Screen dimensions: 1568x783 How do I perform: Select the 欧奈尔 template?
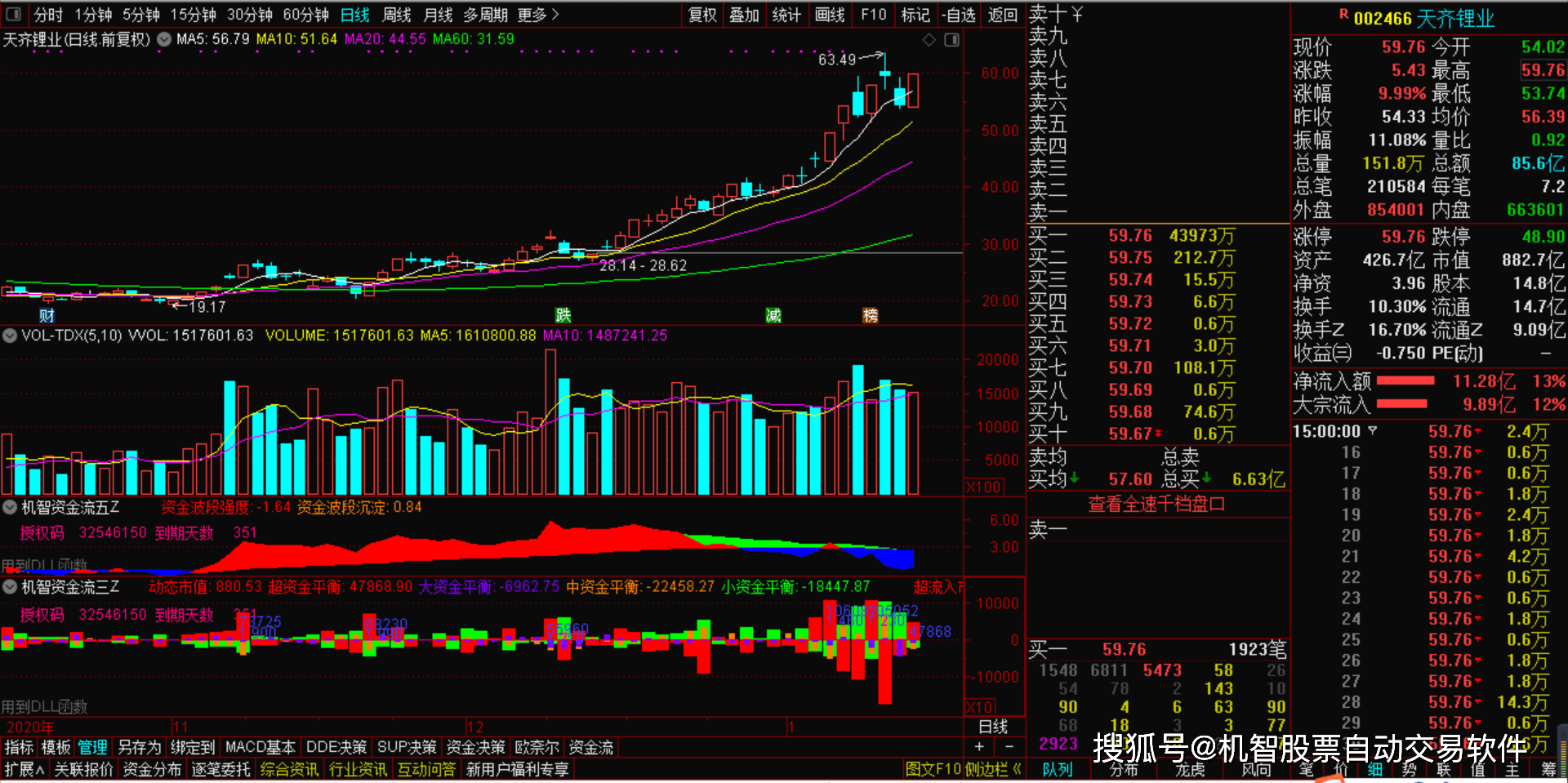(x=537, y=747)
